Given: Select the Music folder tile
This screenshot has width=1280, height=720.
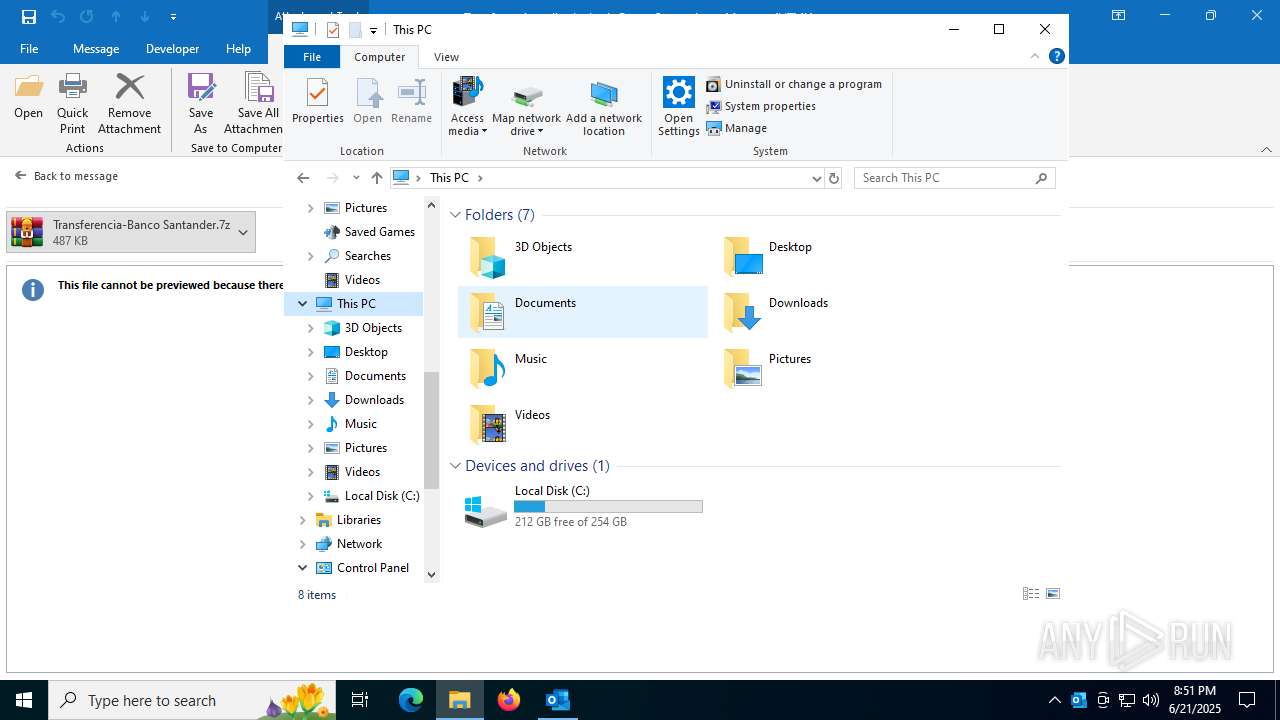Looking at the screenshot, I should (x=583, y=368).
